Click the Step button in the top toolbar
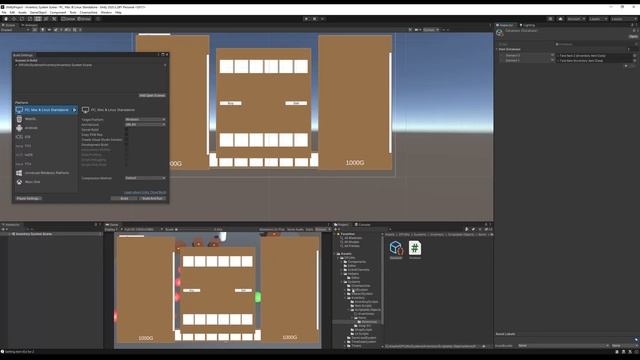The image size is (640, 360). (322, 19)
